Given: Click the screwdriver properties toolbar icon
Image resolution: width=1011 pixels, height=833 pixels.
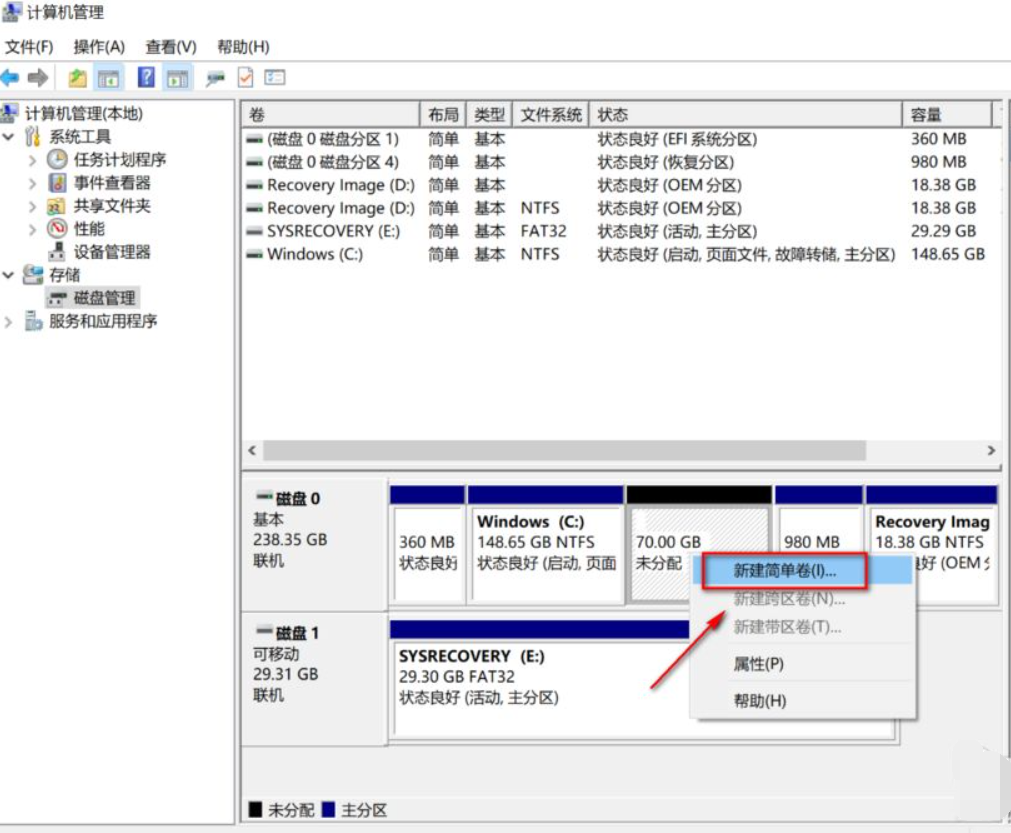Looking at the screenshot, I should point(214,77).
